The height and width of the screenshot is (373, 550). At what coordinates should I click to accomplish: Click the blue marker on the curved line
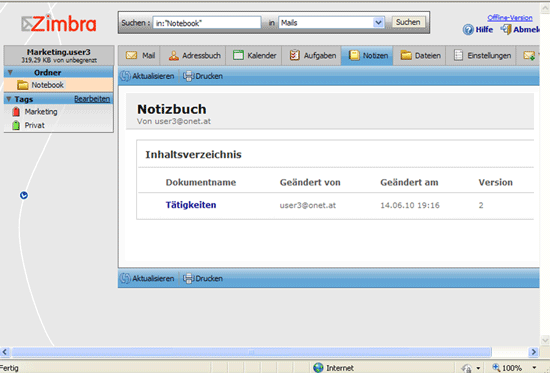pos(24,195)
